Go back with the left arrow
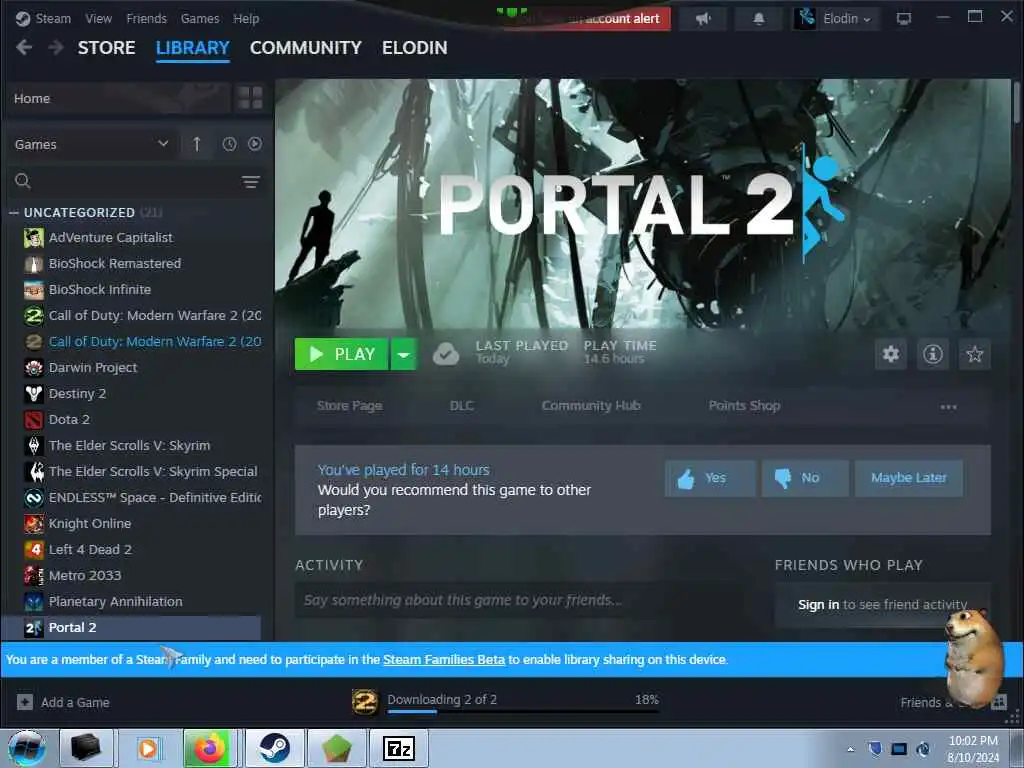 click(24, 47)
